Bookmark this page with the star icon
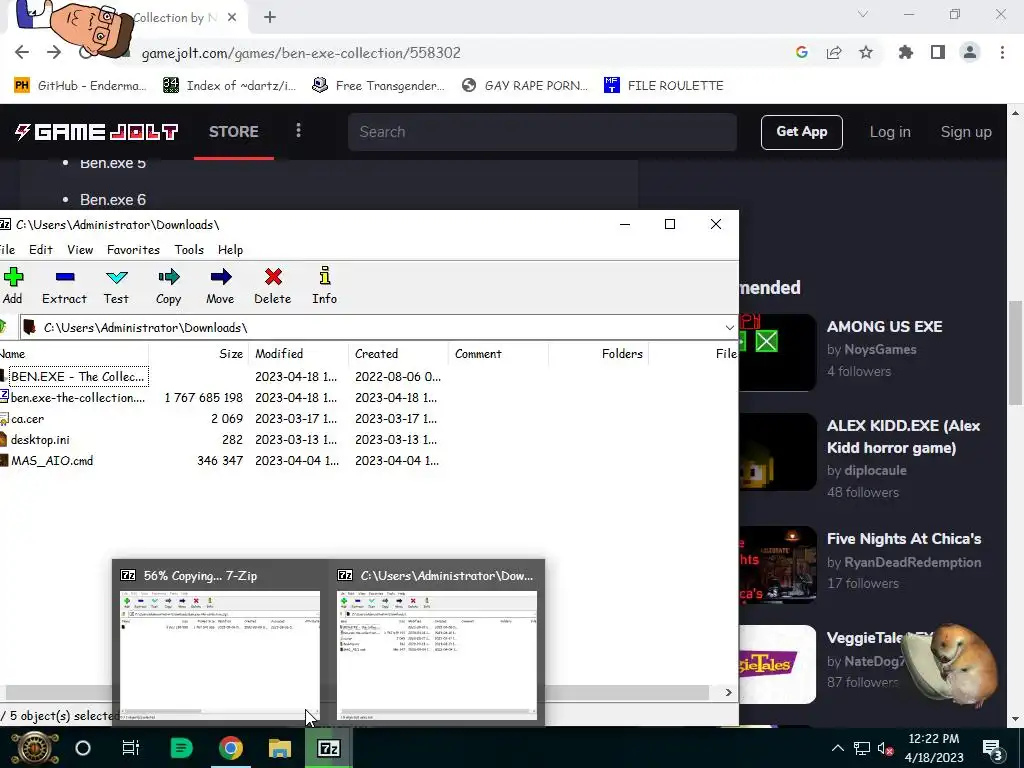 pyautogui.click(x=866, y=52)
